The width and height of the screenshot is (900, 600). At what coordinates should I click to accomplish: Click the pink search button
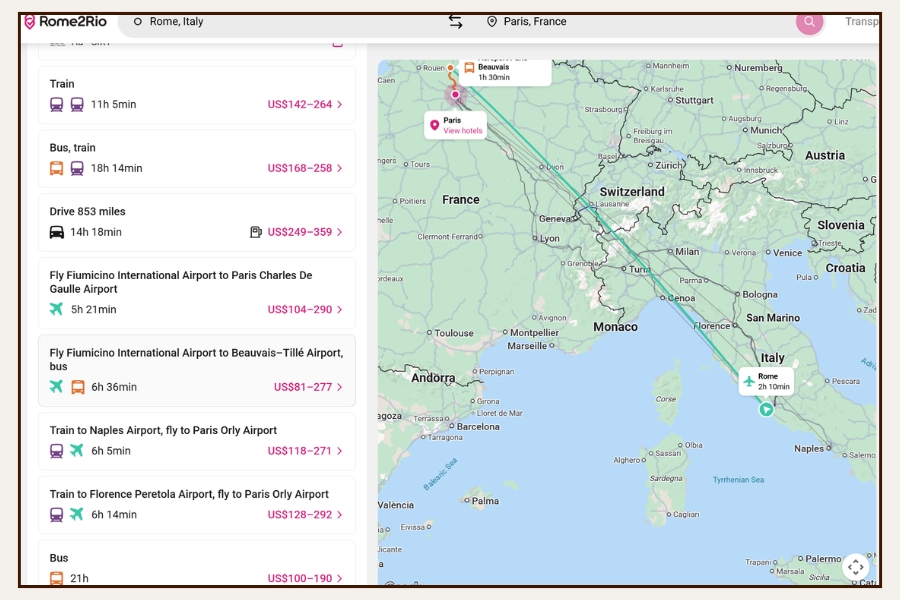(809, 22)
